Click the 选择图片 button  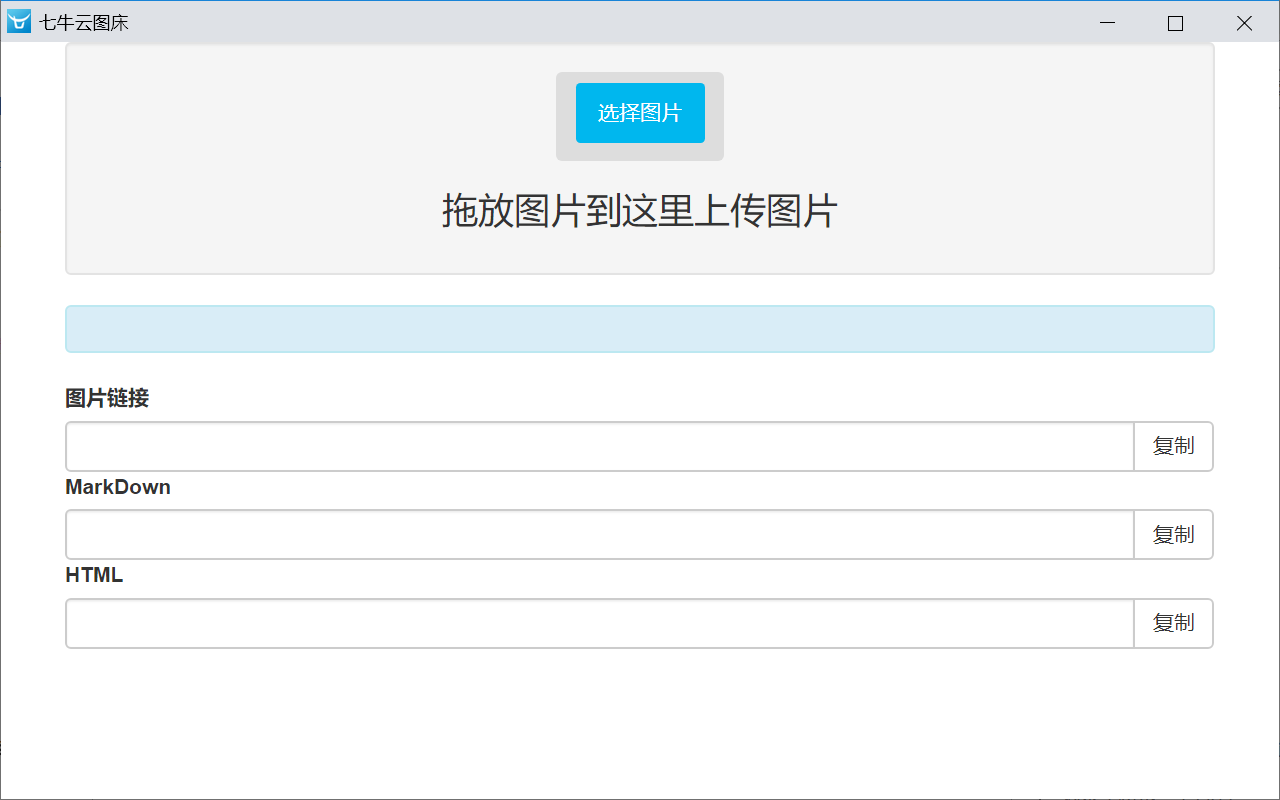coord(640,113)
